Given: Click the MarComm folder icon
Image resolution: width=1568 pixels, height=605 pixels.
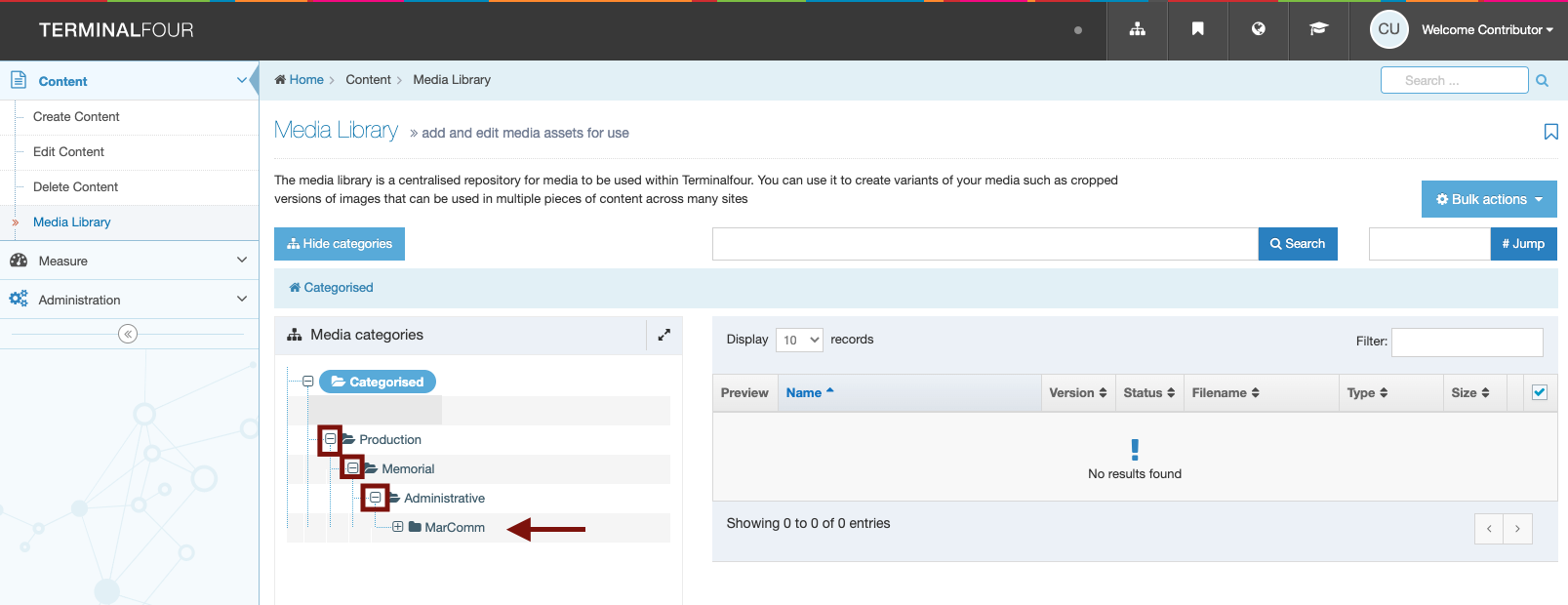Looking at the screenshot, I should click(415, 527).
